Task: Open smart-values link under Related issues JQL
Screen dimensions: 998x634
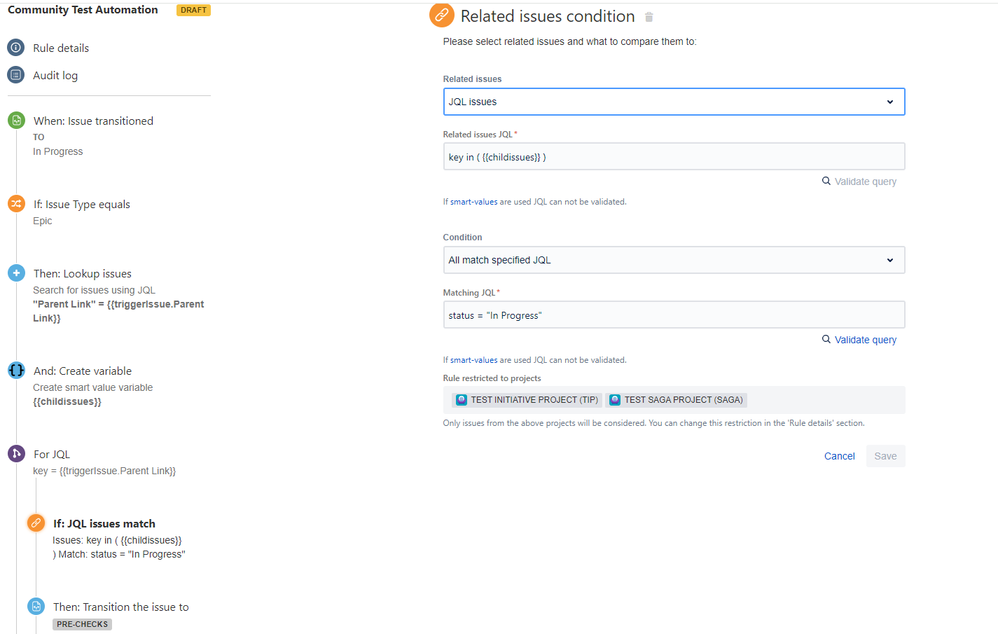Action: [x=474, y=202]
